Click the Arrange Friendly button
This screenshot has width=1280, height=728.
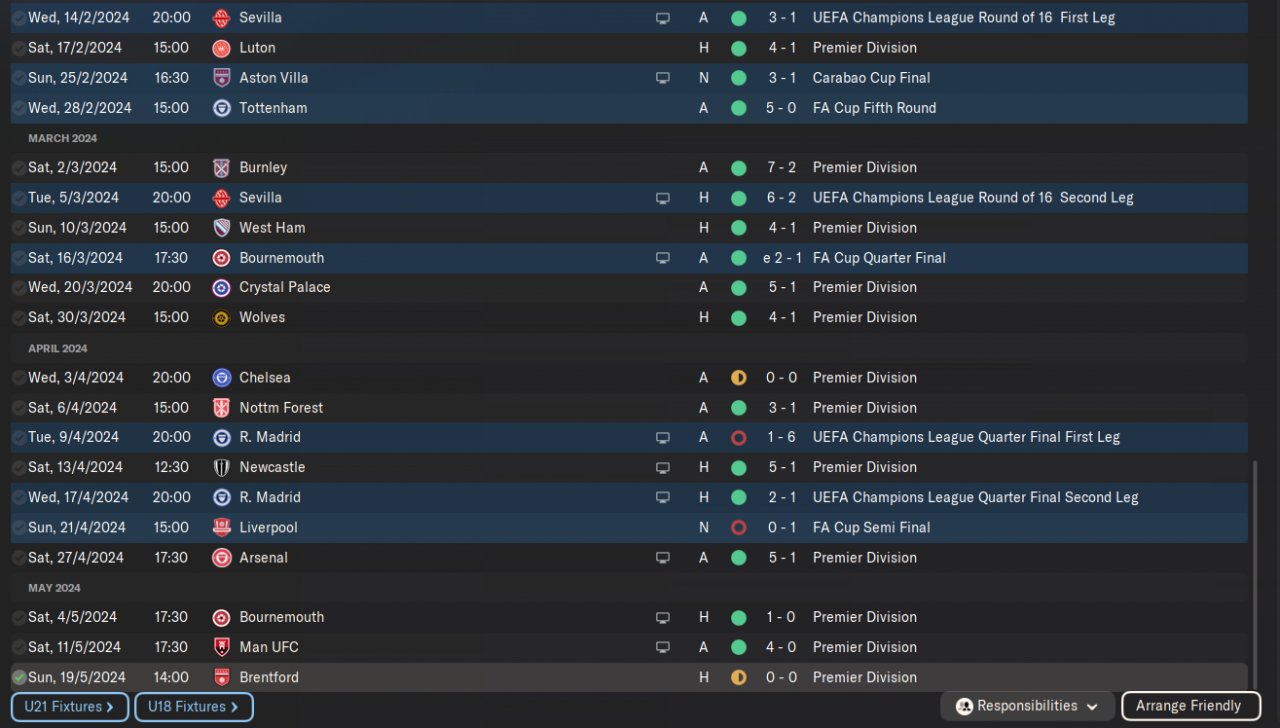coord(1187,706)
